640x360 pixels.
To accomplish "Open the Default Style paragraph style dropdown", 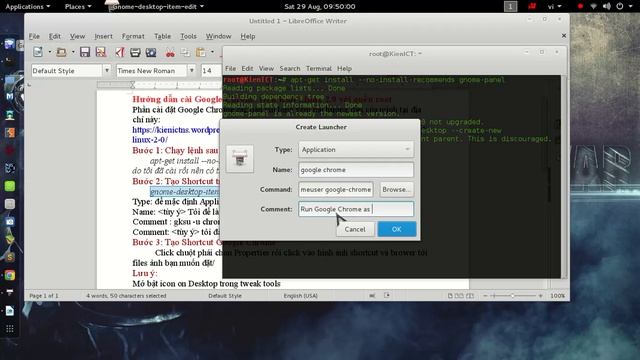I will (x=107, y=71).
